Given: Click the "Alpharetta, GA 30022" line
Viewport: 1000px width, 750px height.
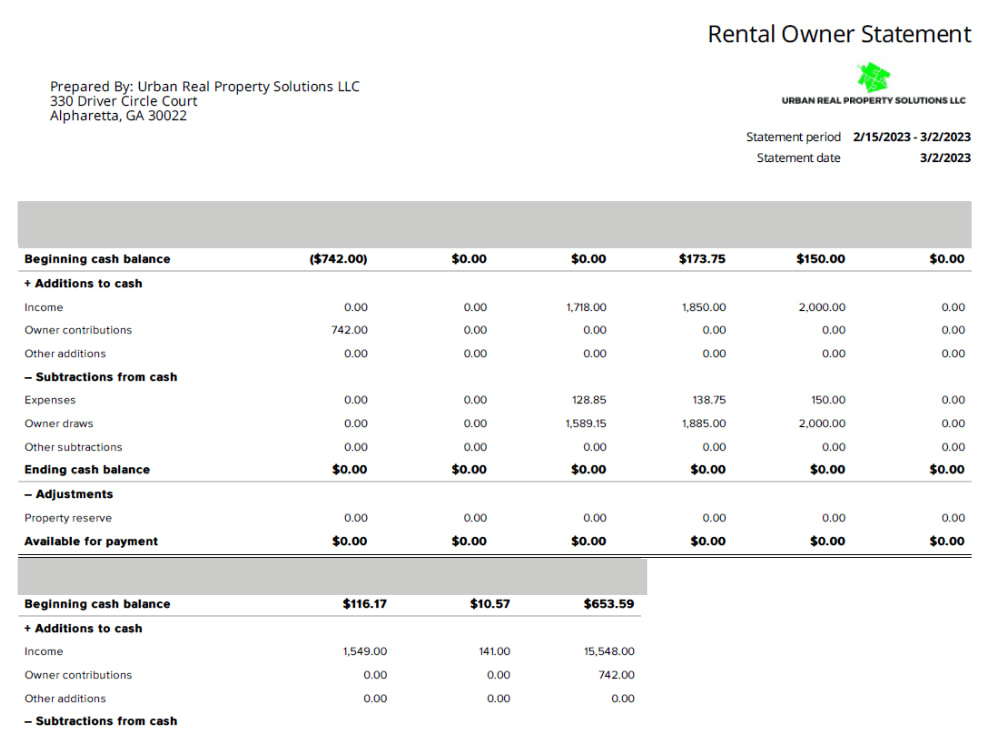Looking at the screenshot, I should [119, 116].
